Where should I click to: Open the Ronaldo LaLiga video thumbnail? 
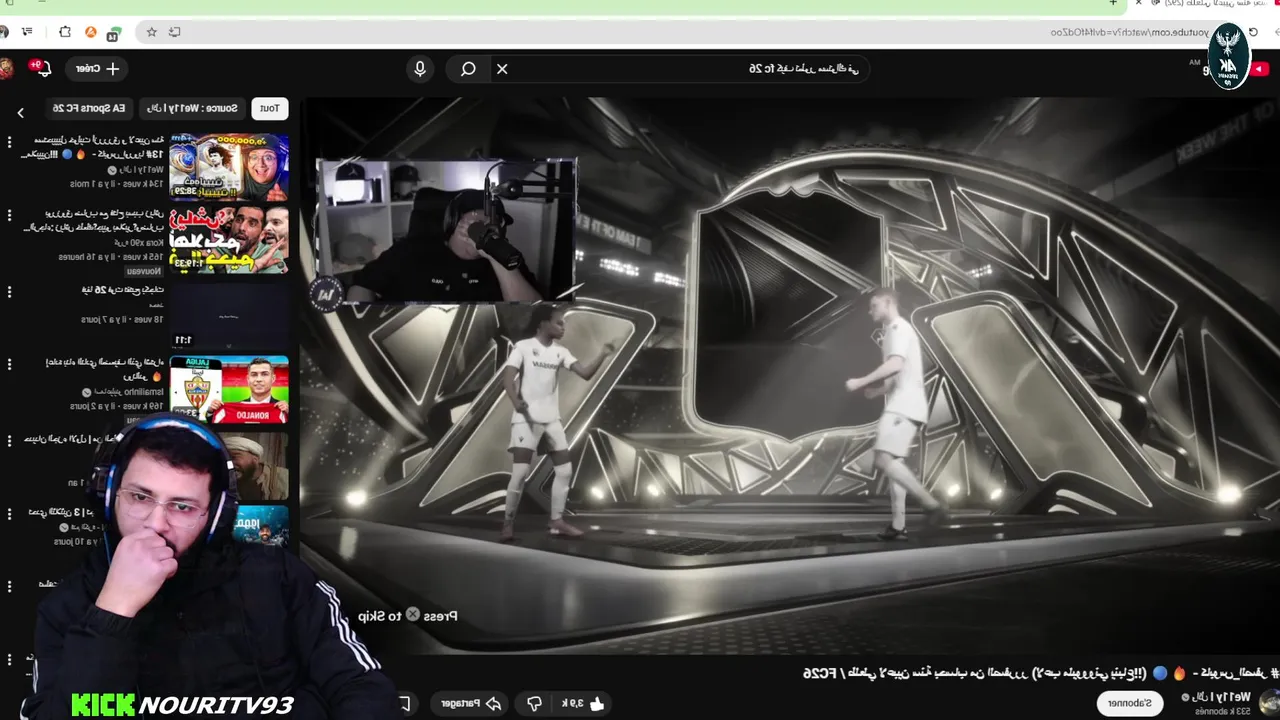229,388
